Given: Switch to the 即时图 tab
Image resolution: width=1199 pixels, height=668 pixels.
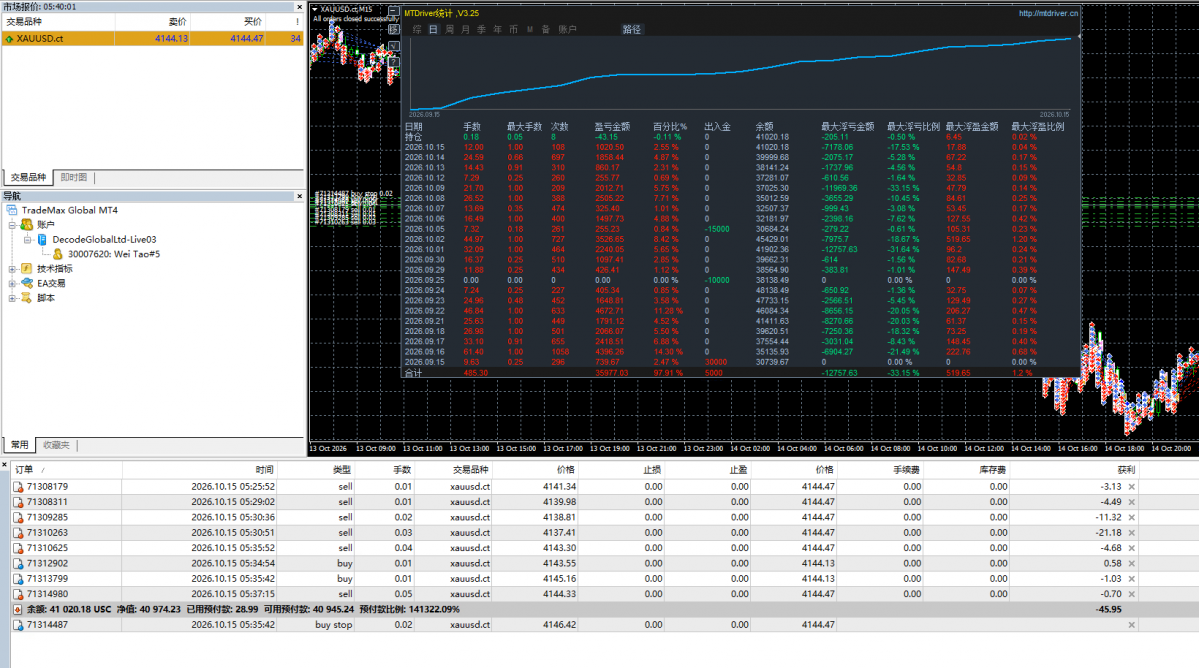Looking at the screenshot, I should tap(74, 177).
